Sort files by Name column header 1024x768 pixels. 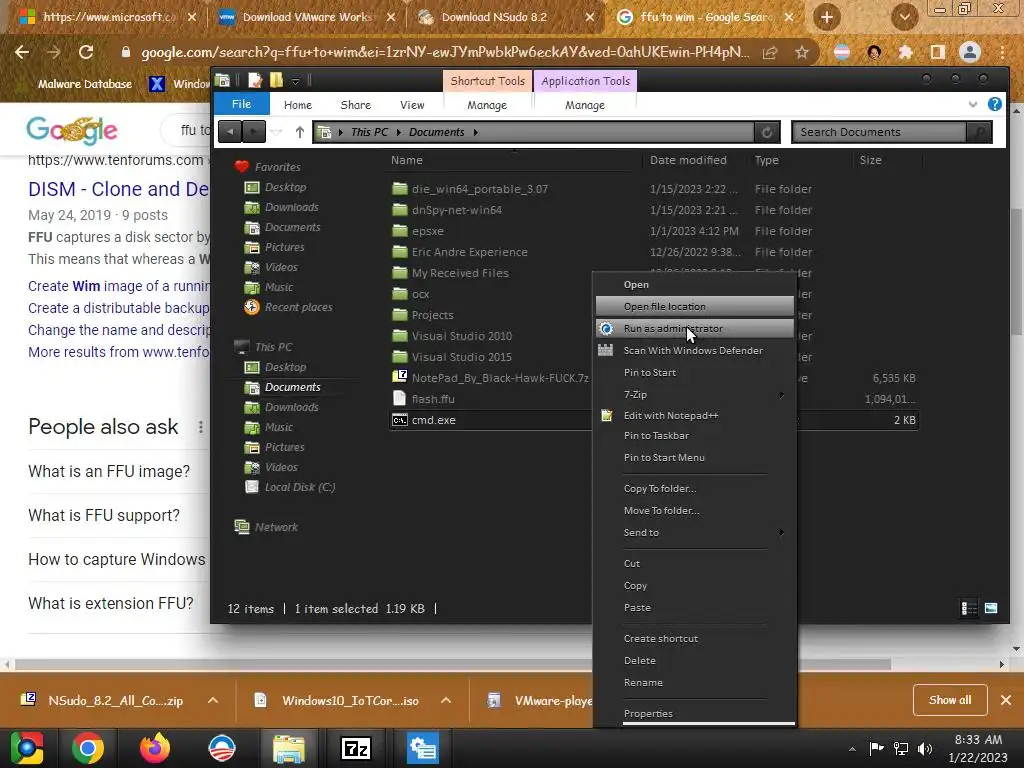tap(407, 161)
